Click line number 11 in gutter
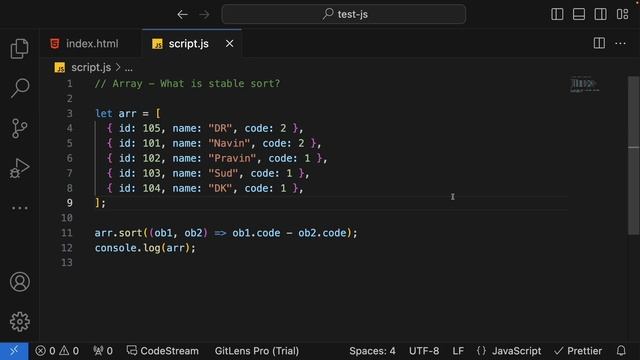The width and height of the screenshot is (640, 360). pos(67,233)
